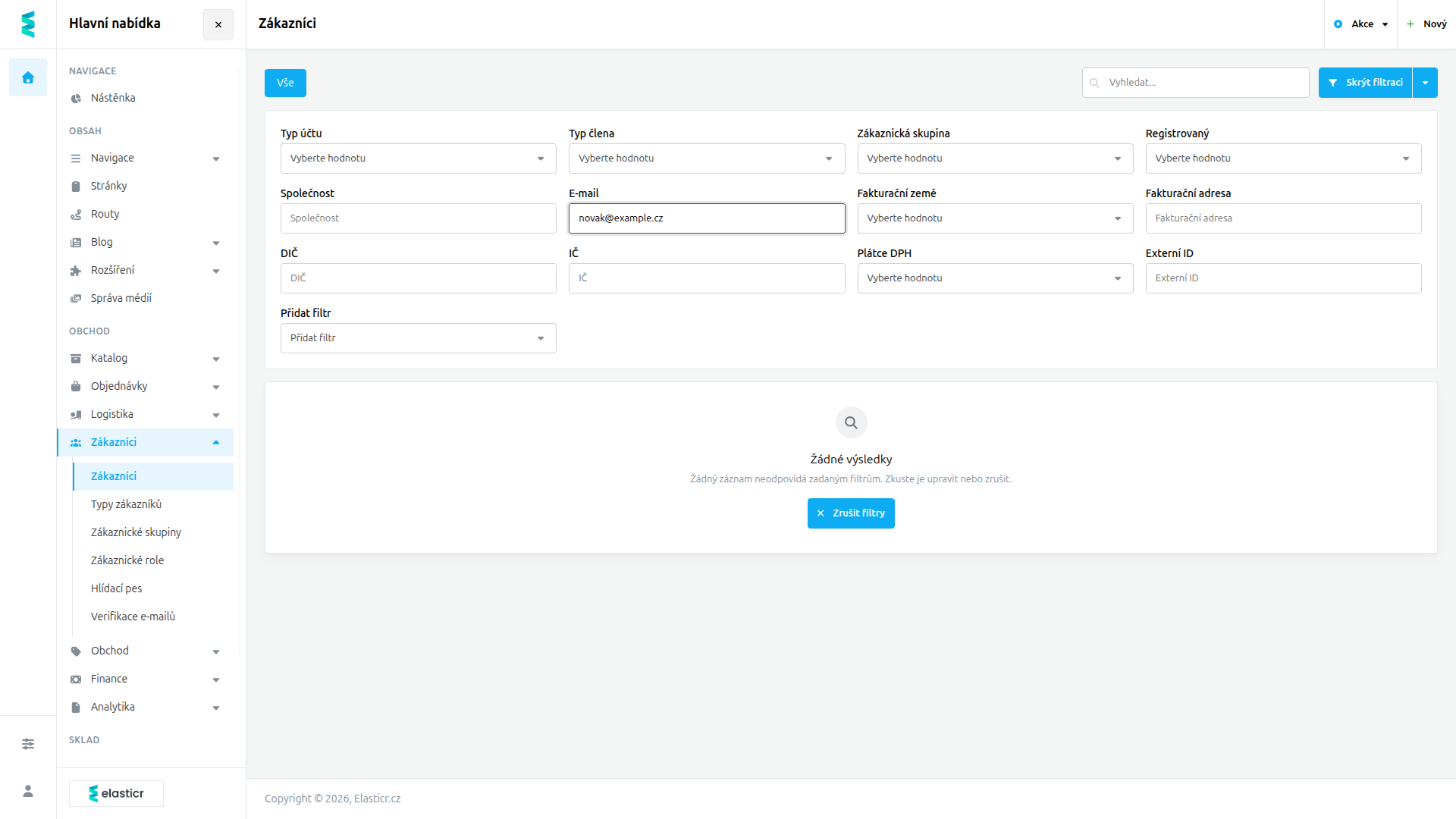The height and width of the screenshot is (819, 1456).
Task: Open the Typ účtu dropdown
Action: (x=419, y=158)
